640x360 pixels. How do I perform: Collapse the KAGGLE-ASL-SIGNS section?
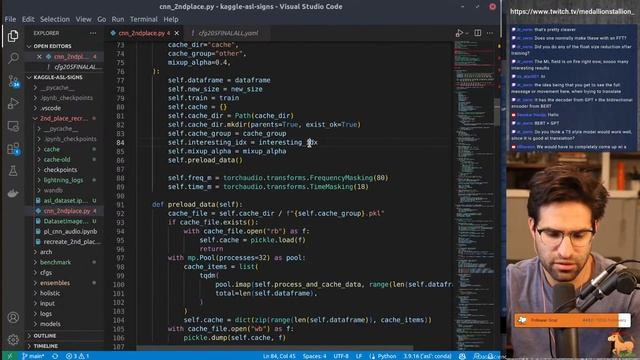coord(58,77)
